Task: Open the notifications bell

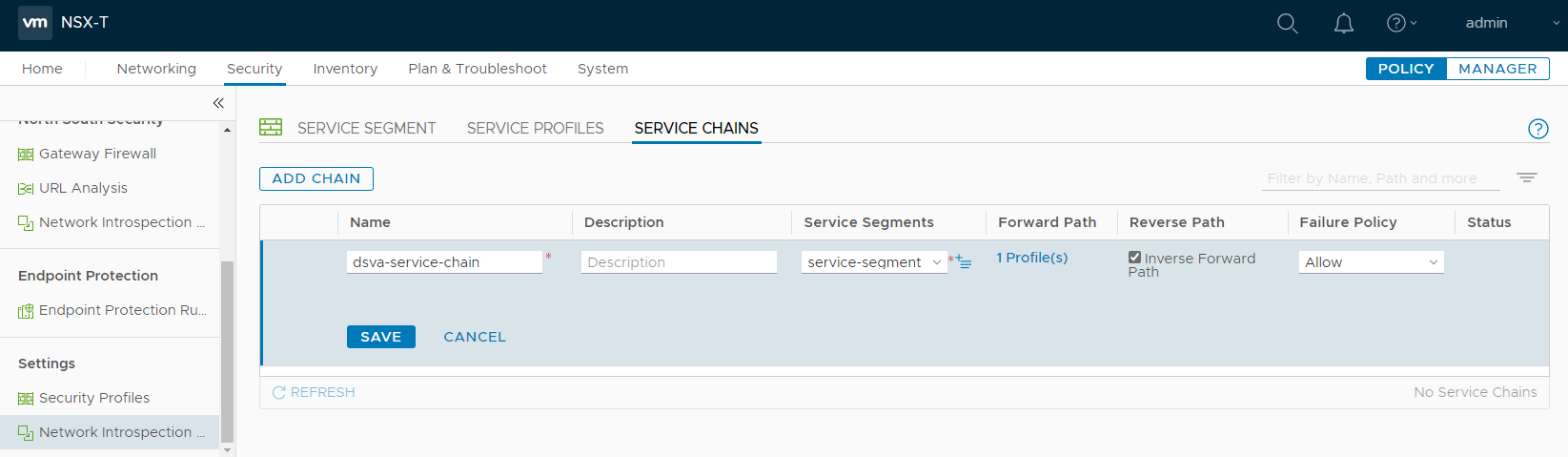Action: pos(1343,24)
